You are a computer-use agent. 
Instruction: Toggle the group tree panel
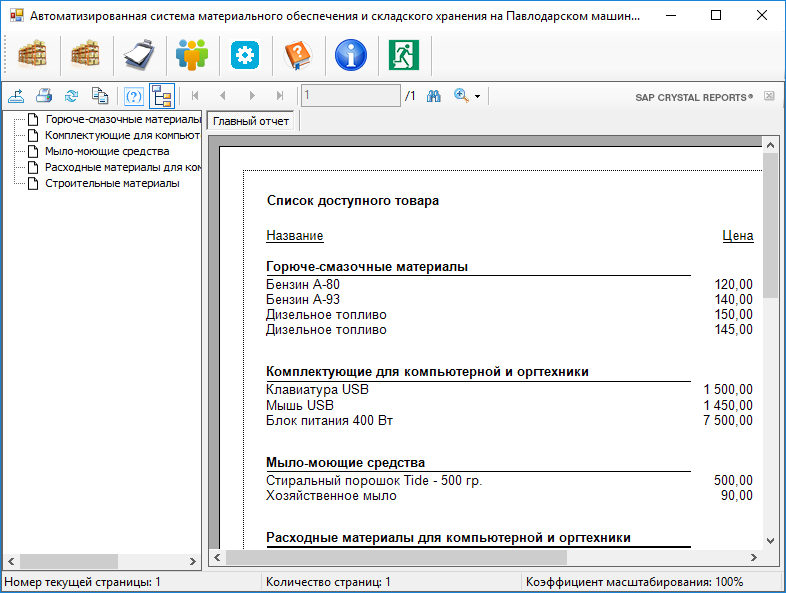[x=162, y=96]
